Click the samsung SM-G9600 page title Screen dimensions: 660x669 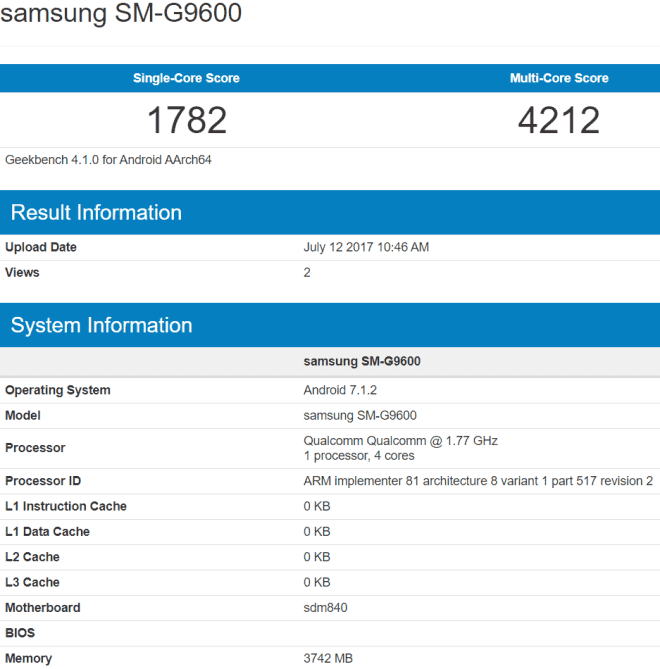click(x=121, y=15)
